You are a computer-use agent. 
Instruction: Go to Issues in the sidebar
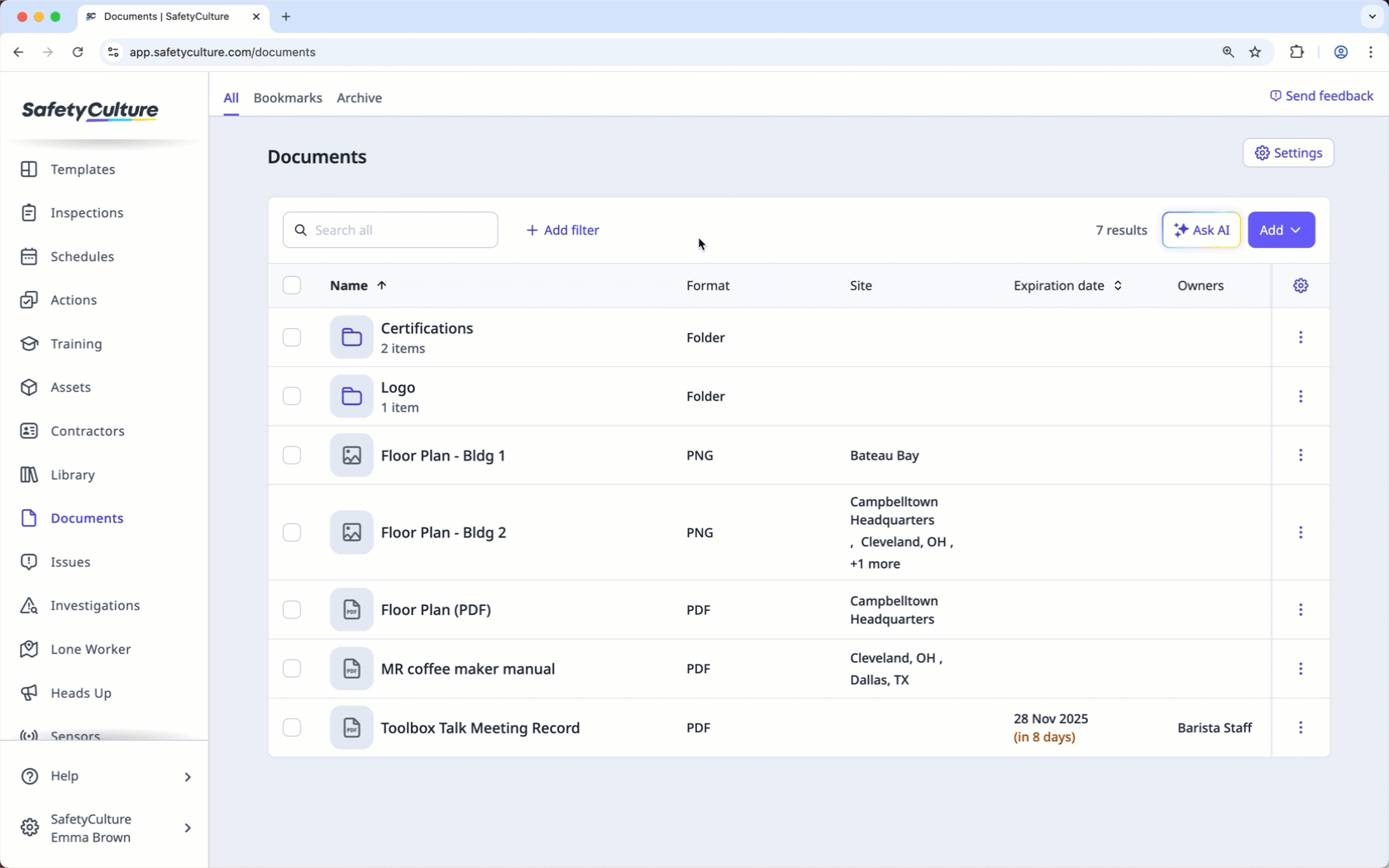tap(69, 562)
